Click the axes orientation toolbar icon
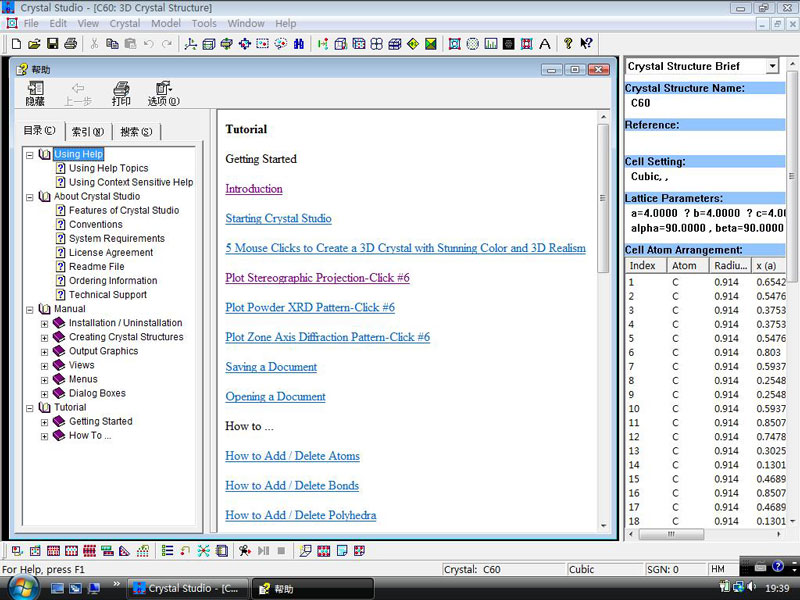Image resolution: width=800 pixels, height=600 pixels. pos(190,44)
